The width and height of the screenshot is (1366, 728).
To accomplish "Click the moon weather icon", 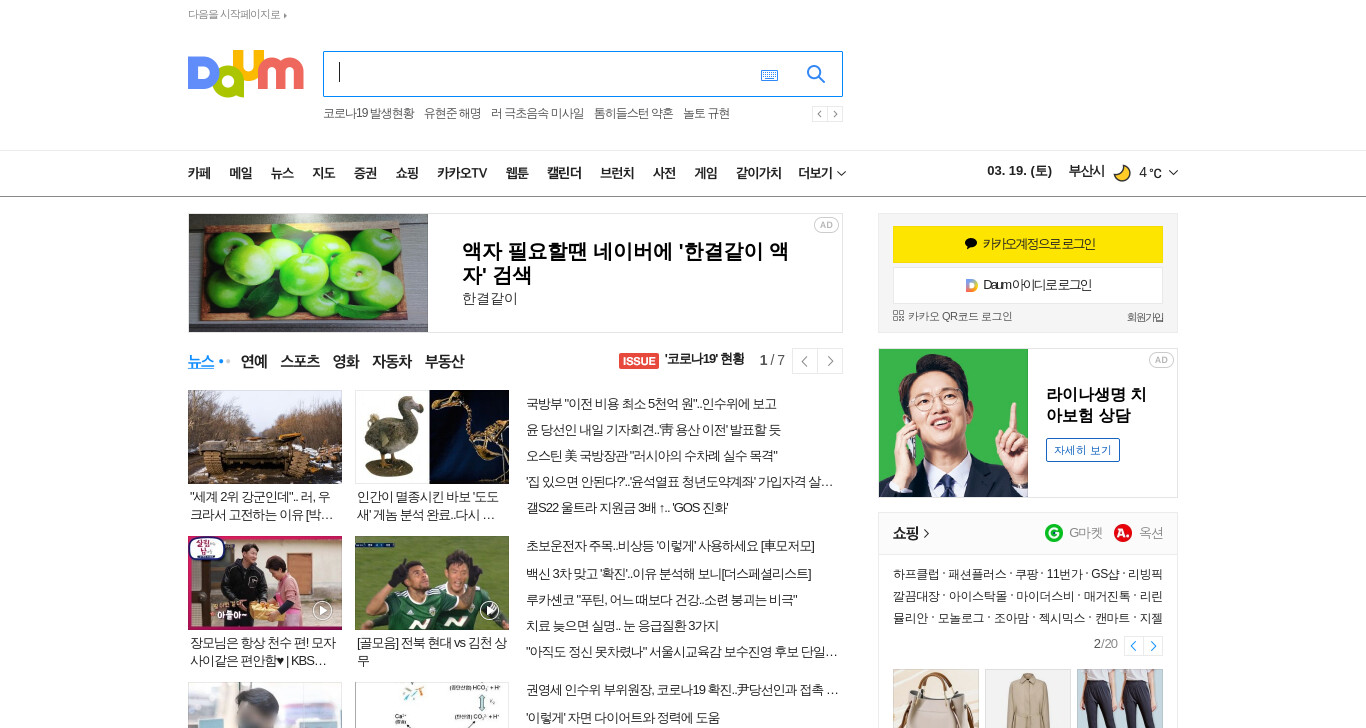I will point(1122,173).
